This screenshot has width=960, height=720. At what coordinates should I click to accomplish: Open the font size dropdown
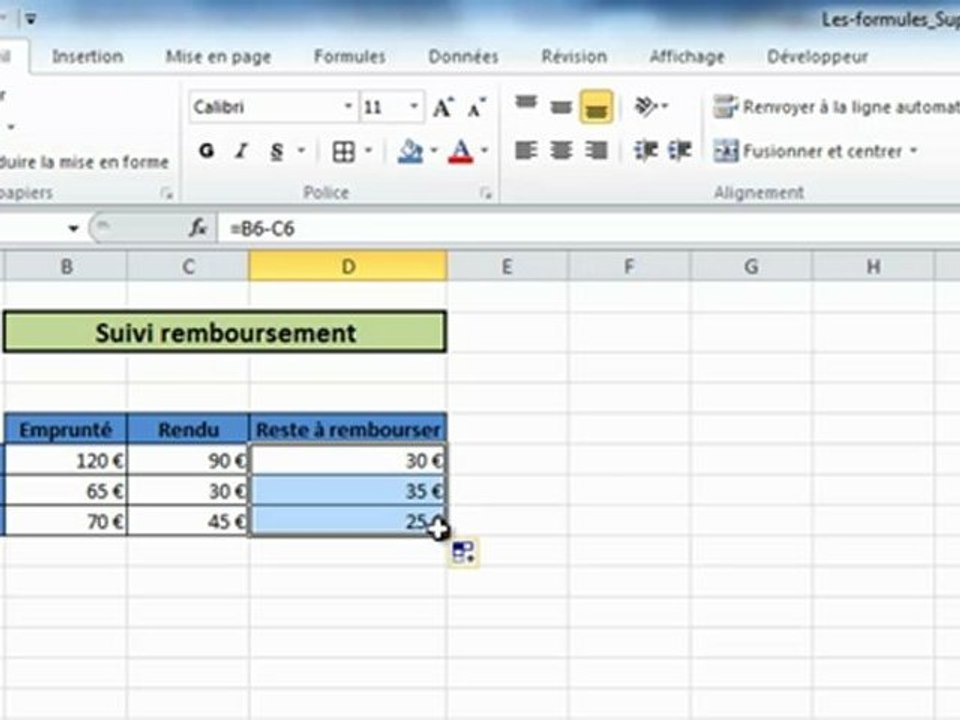(414, 107)
